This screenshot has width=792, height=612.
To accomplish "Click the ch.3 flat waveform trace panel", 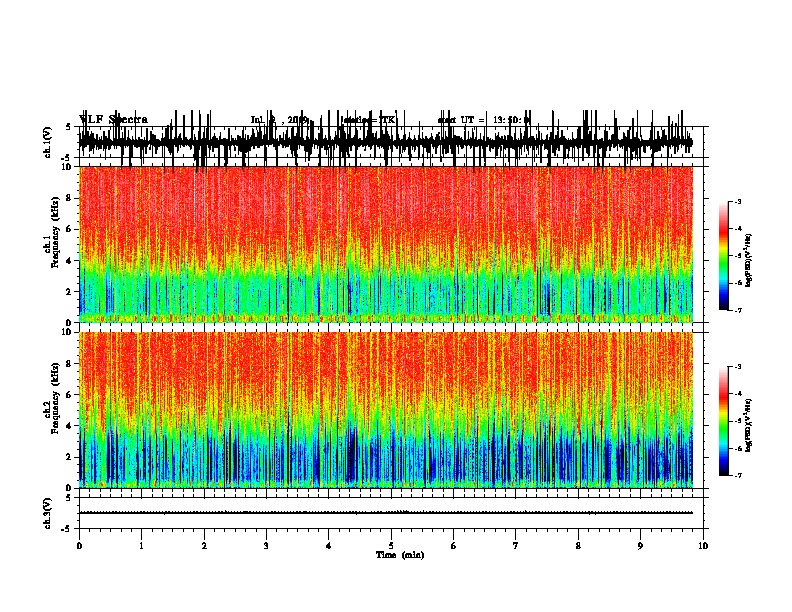I will click(x=393, y=513).
